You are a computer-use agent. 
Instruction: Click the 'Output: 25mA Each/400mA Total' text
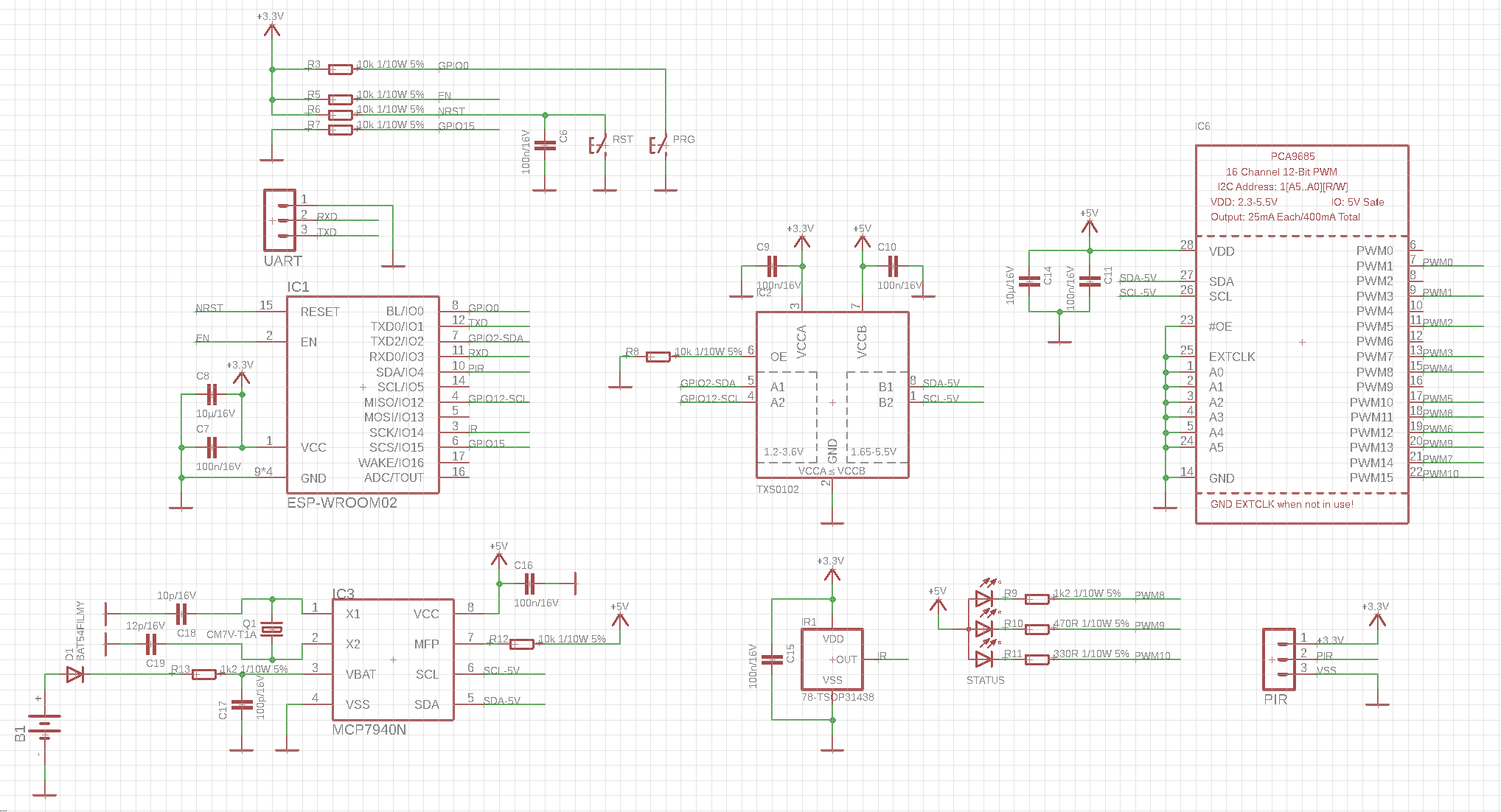click(1285, 217)
